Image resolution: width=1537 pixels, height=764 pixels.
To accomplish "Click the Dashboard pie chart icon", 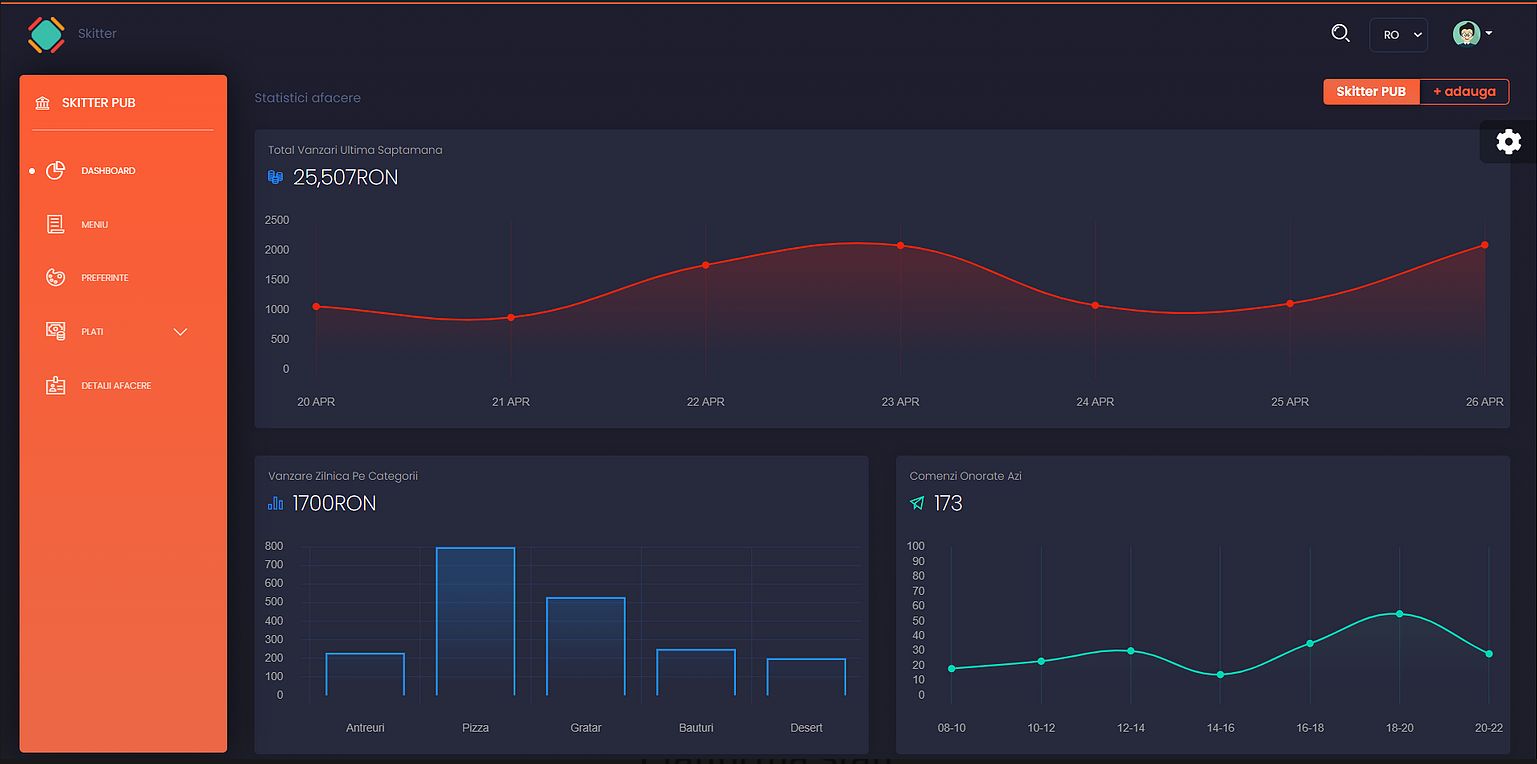I will 56,171.
